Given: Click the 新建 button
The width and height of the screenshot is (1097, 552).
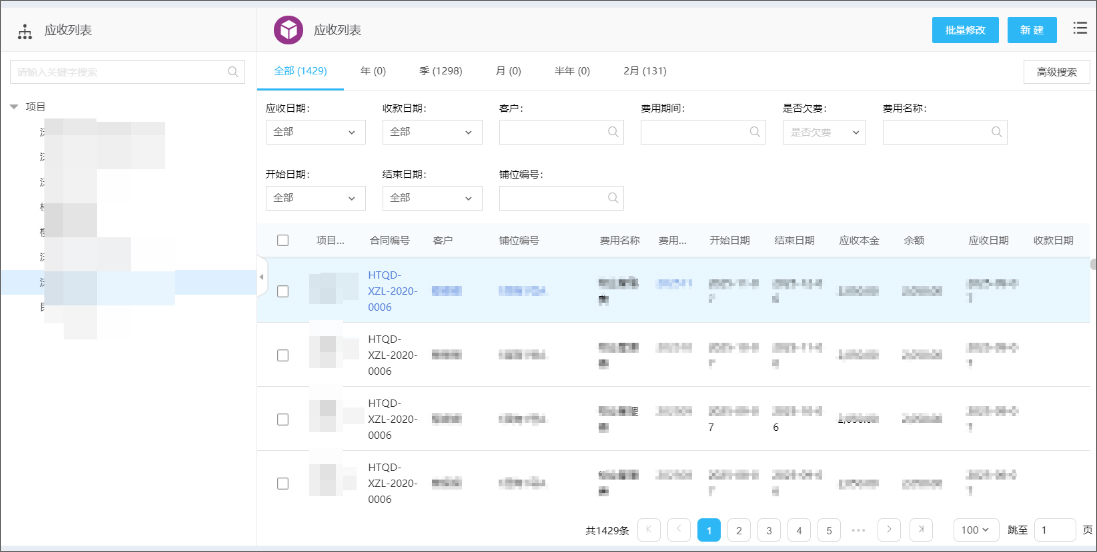Looking at the screenshot, I should (1032, 30).
